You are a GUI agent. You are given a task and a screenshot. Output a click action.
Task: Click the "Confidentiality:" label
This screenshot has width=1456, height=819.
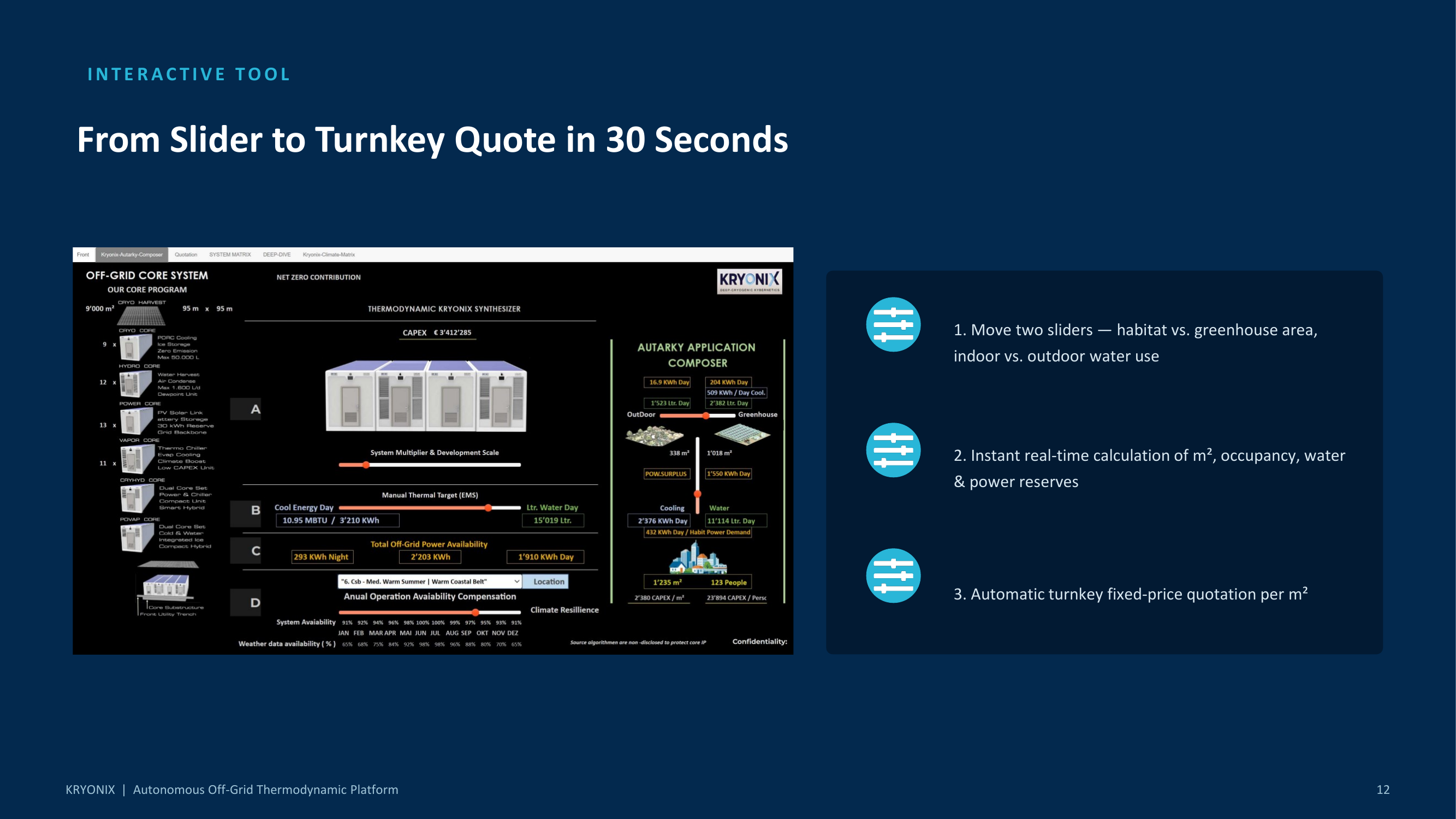(759, 642)
